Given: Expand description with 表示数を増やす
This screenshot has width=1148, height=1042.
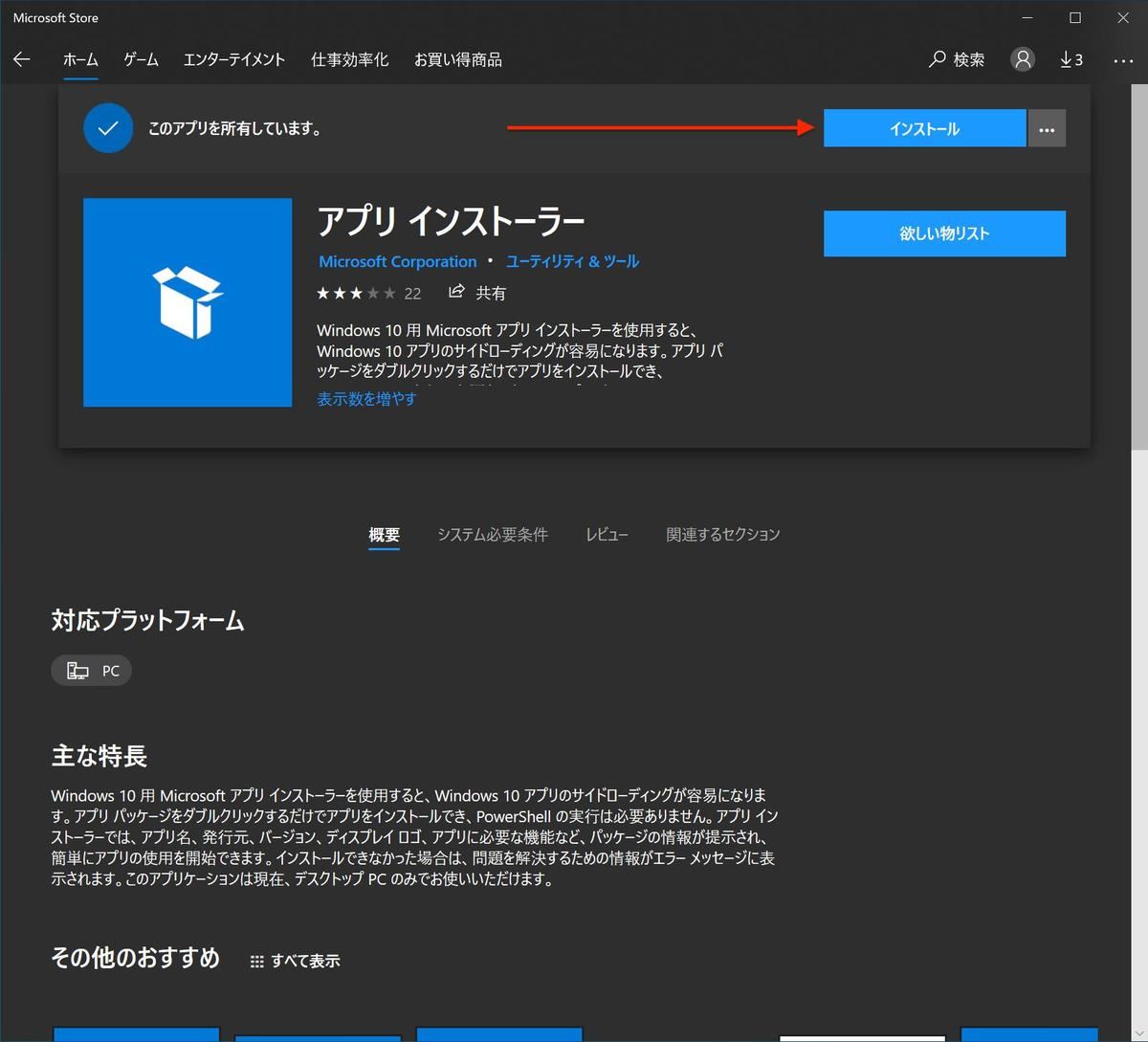Looking at the screenshot, I should coord(366,399).
